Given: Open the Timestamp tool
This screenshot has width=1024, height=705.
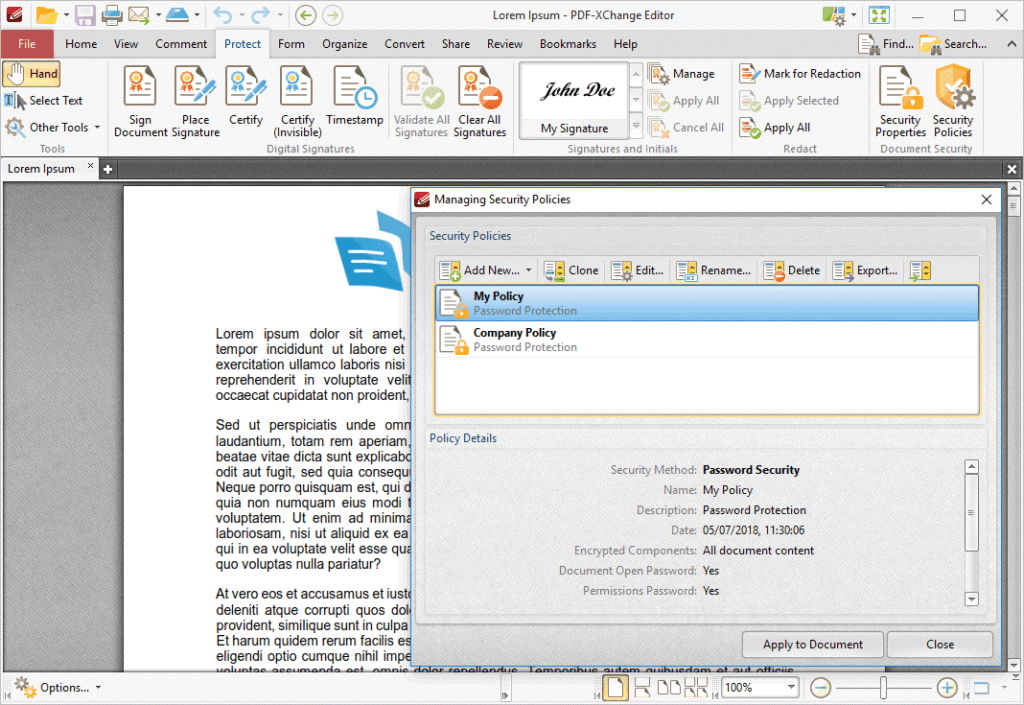Looking at the screenshot, I should pos(355,100).
